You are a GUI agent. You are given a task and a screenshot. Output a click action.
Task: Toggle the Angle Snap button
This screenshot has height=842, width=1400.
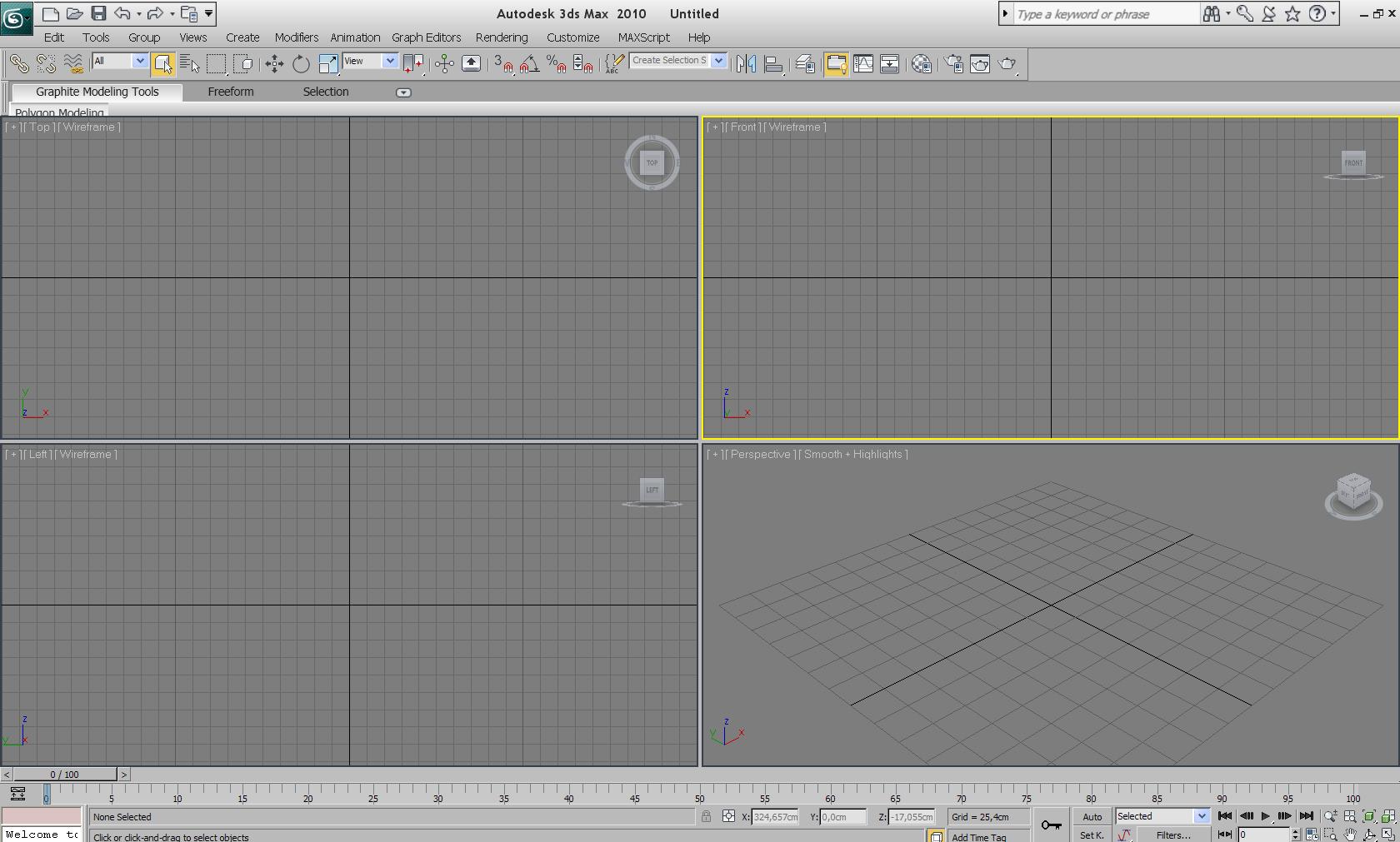[530, 63]
